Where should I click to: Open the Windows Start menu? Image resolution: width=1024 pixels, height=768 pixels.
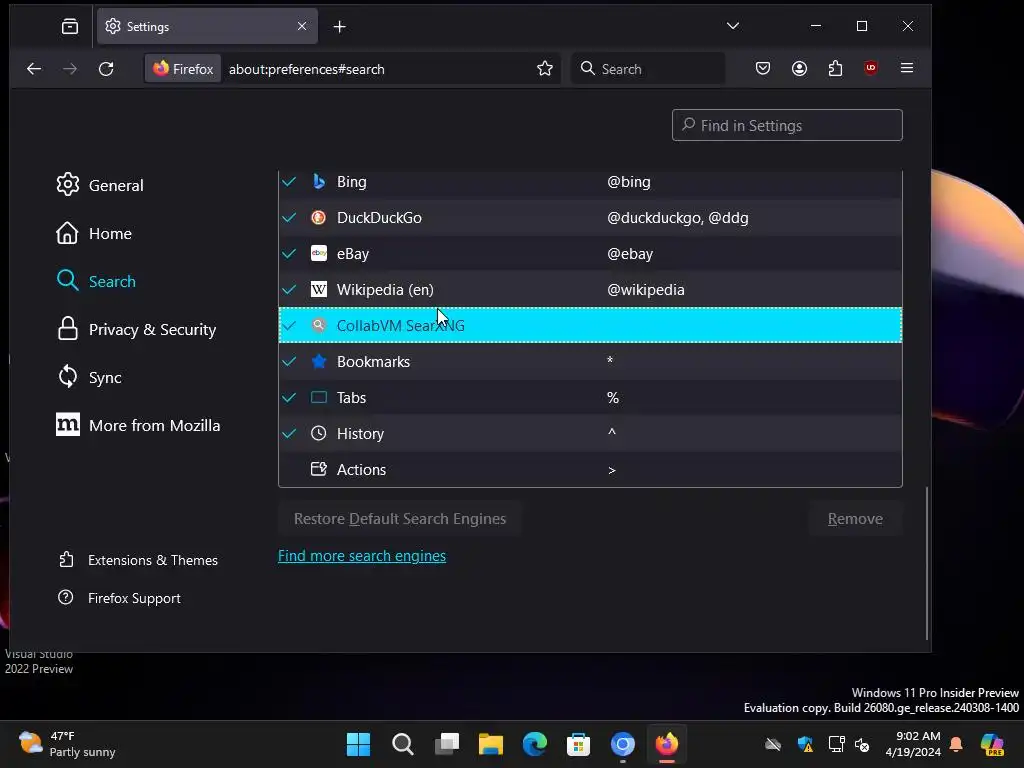pos(358,744)
